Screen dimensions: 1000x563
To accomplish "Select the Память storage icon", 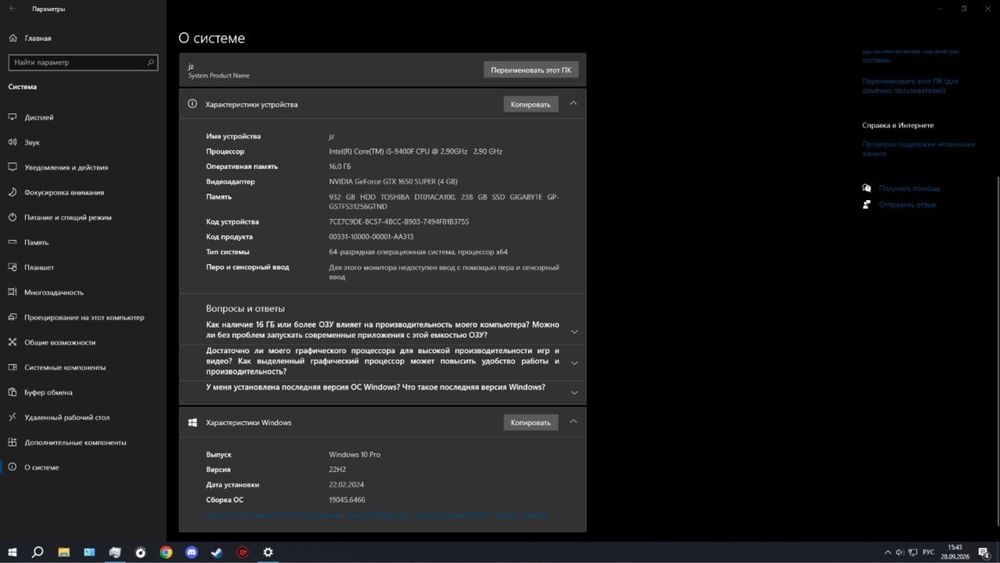I will click(x=13, y=242).
